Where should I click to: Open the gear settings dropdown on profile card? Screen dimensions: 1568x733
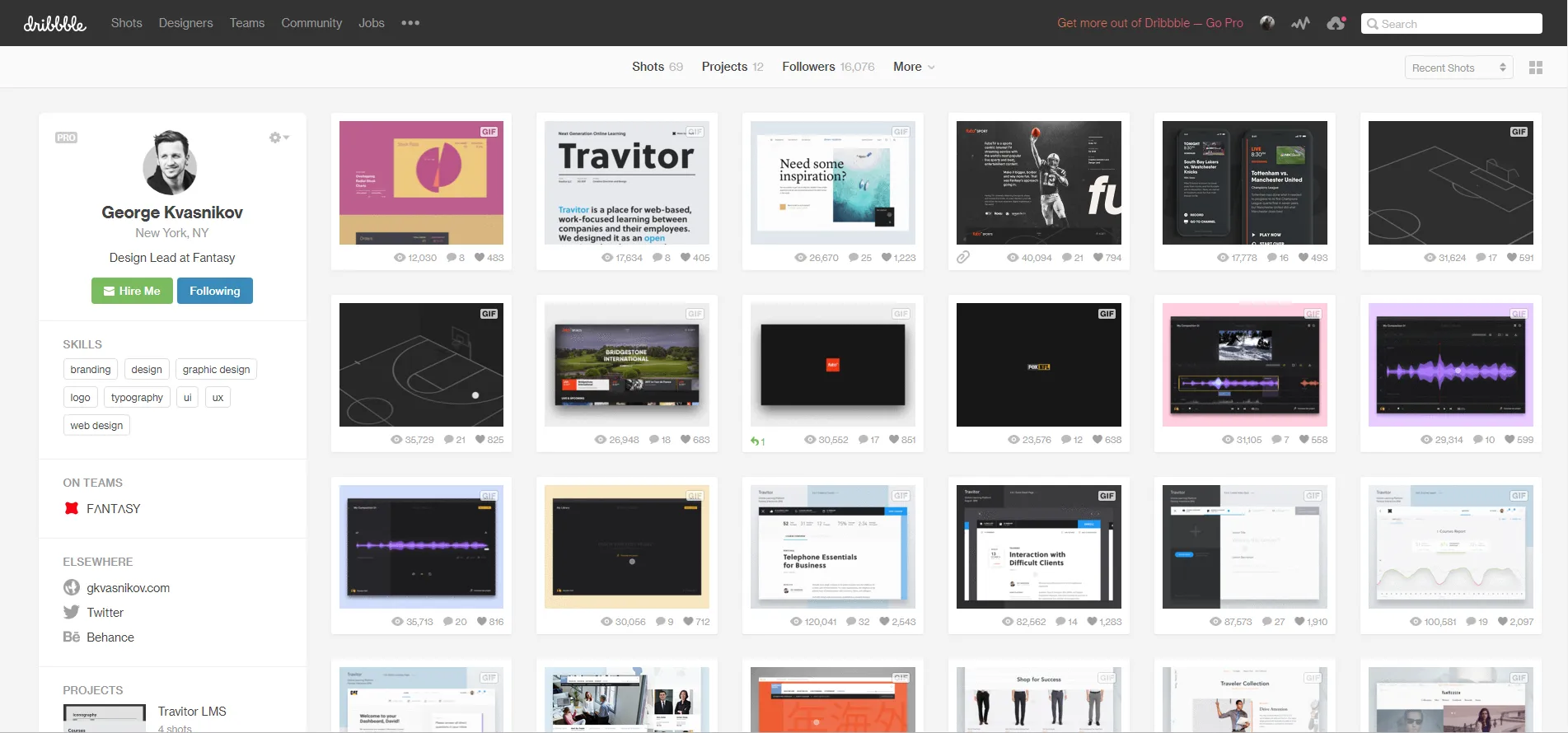pos(279,138)
